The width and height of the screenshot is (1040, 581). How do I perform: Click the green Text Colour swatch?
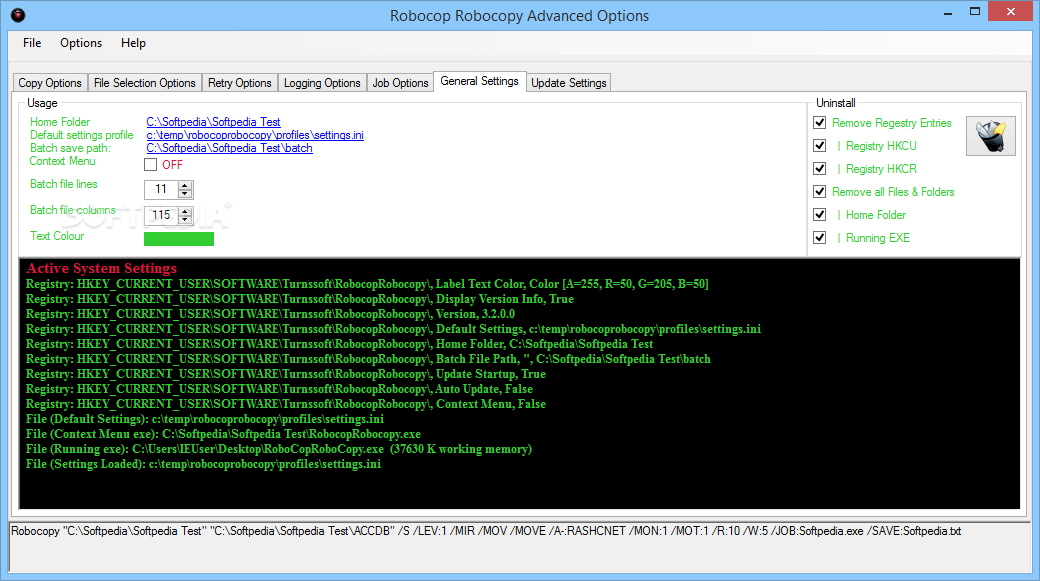point(179,238)
